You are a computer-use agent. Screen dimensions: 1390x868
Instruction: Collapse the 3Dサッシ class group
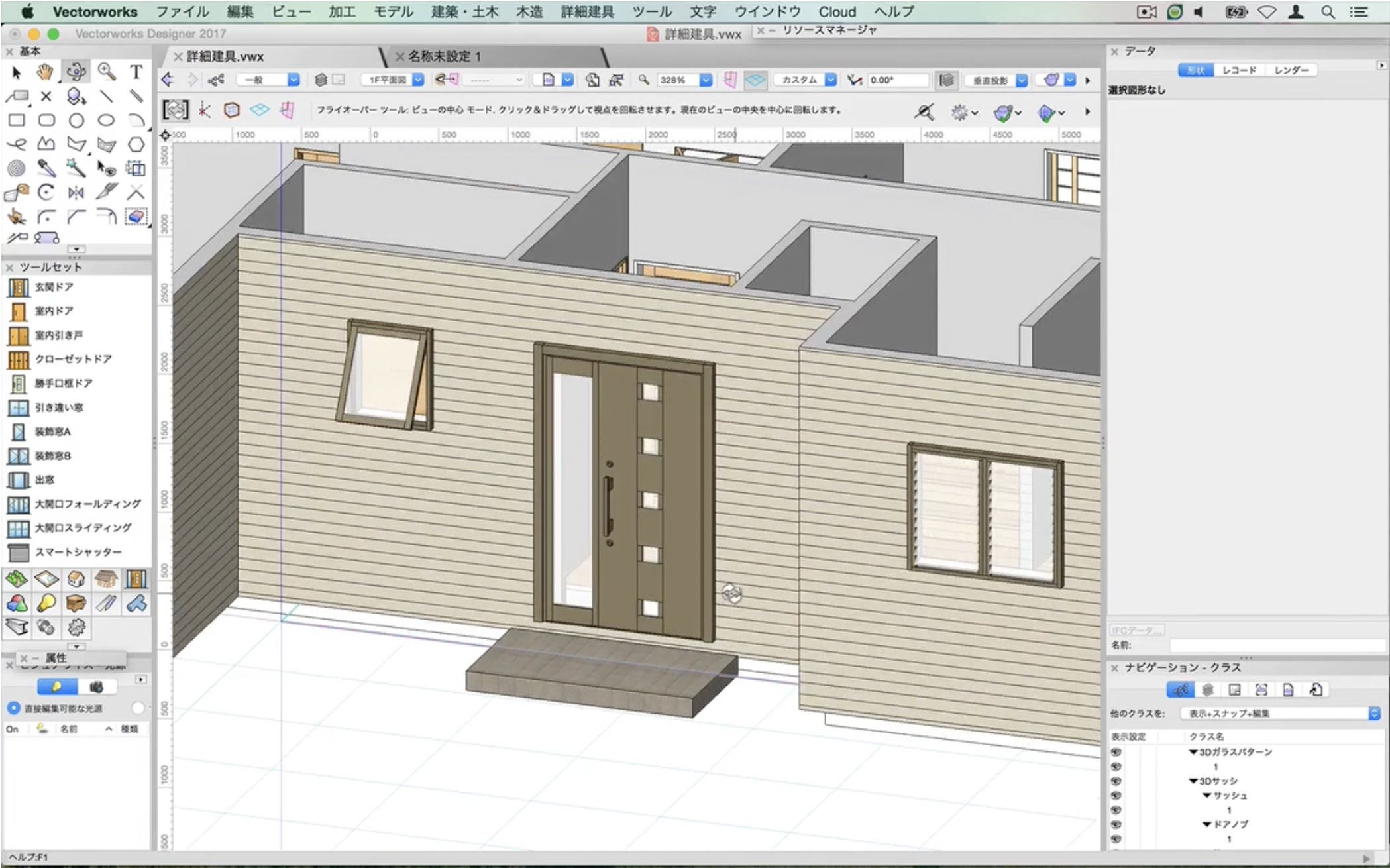pos(1193,781)
